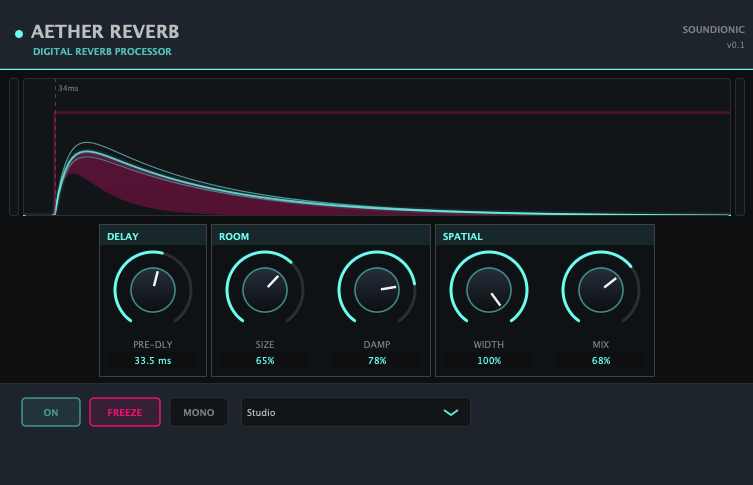Image resolution: width=753 pixels, height=485 pixels.
Task: Select the 78% damp value field
Action: point(377,361)
